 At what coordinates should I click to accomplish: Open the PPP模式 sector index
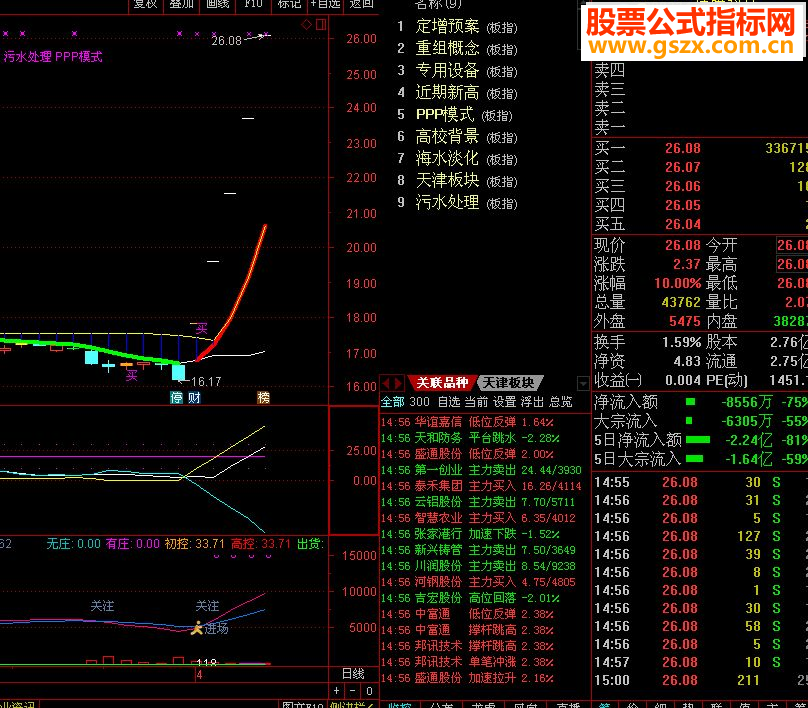464,114
